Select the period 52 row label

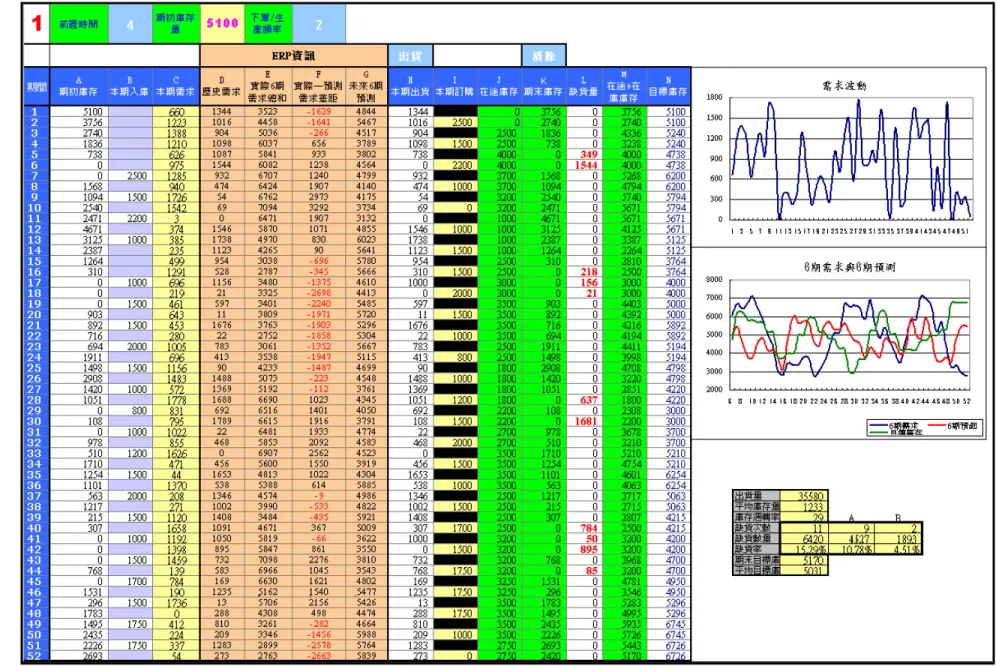(36, 656)
